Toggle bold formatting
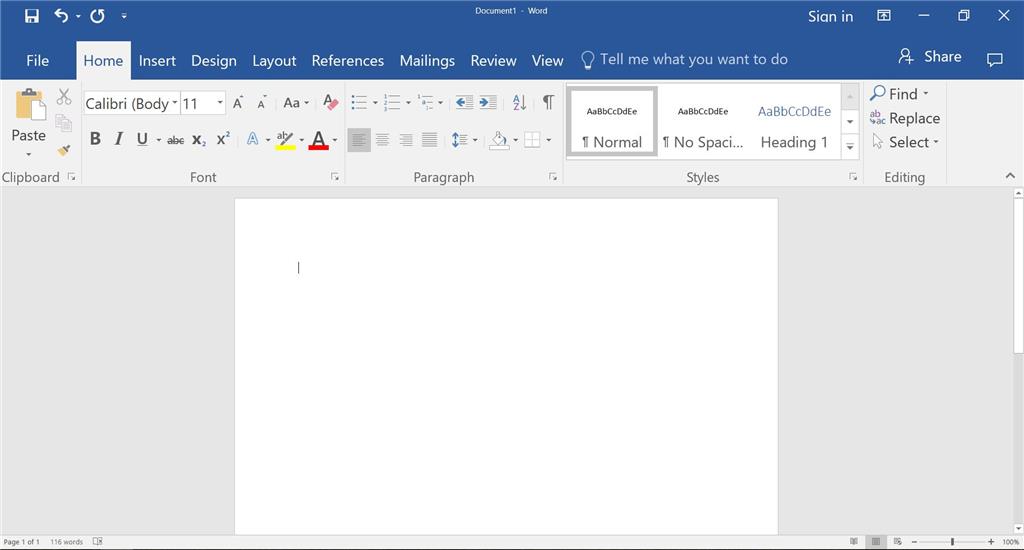Viewport: 1024px width, 550px height. [95, 139]
